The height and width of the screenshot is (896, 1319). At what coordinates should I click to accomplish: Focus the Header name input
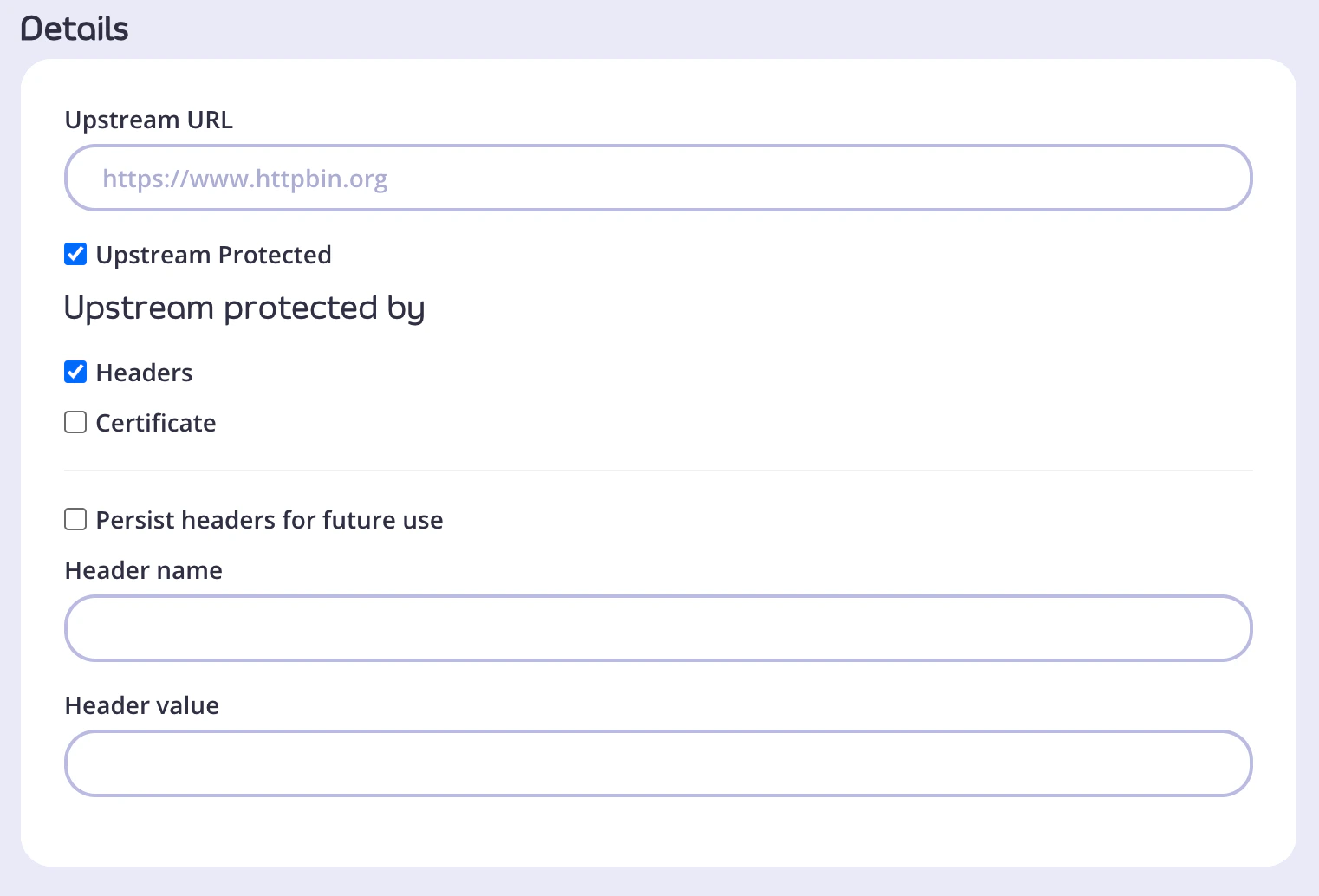pyautogui.click(x=657, y=628)
